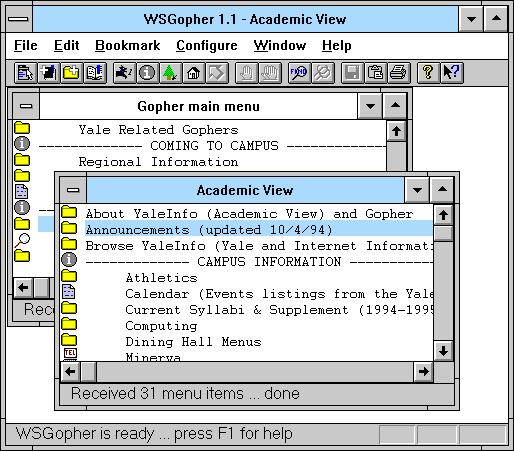Click Academic View vertical scrollbar up arrow
Image resolution: width=514 pixels, height=451 pixels.
pyautogui.click(x=443, y=215)
